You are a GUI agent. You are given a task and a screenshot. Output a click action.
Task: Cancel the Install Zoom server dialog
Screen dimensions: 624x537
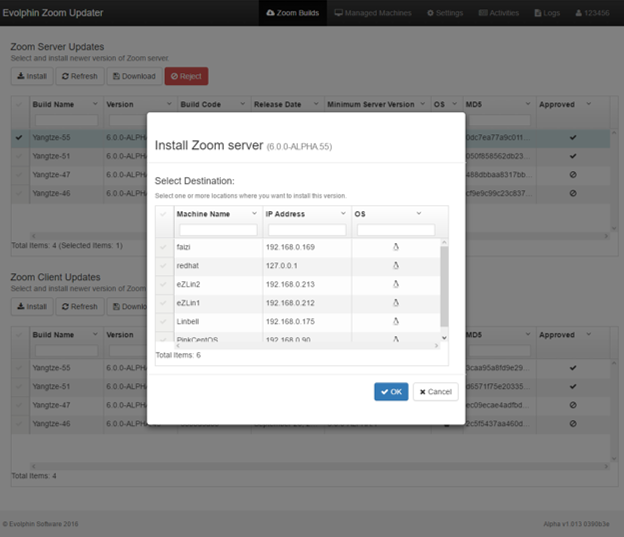[x=435, y=392]
